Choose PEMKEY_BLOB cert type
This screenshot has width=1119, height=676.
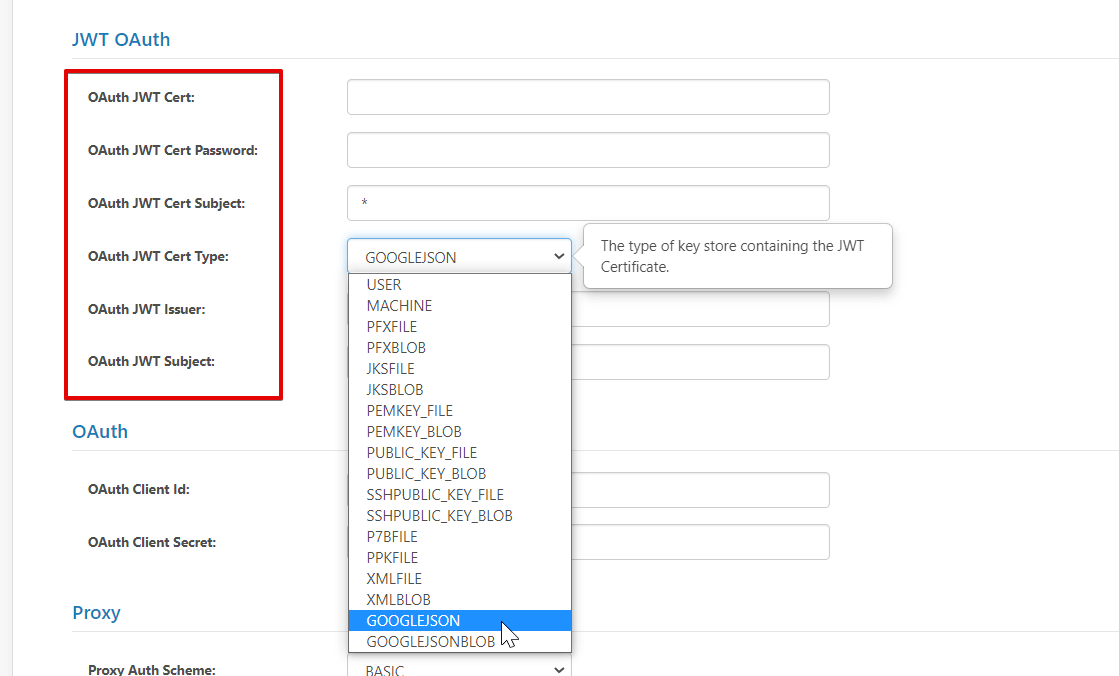coord(414,432)
